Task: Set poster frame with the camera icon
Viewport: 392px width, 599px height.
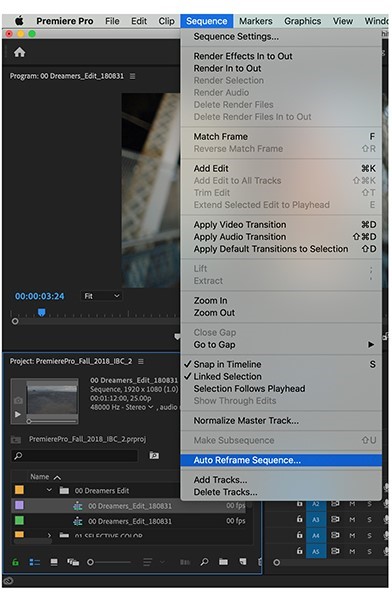Action: (x=18, y=400)
